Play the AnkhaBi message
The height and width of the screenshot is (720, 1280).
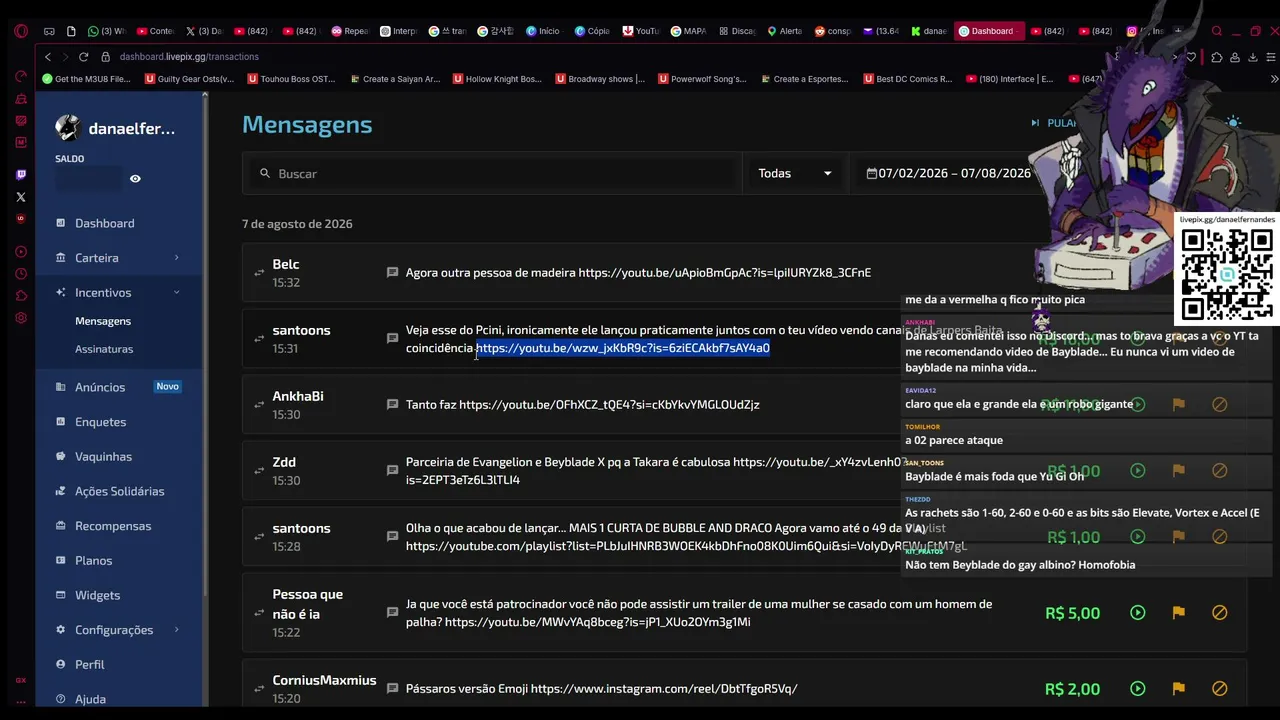pos(1138,404)
